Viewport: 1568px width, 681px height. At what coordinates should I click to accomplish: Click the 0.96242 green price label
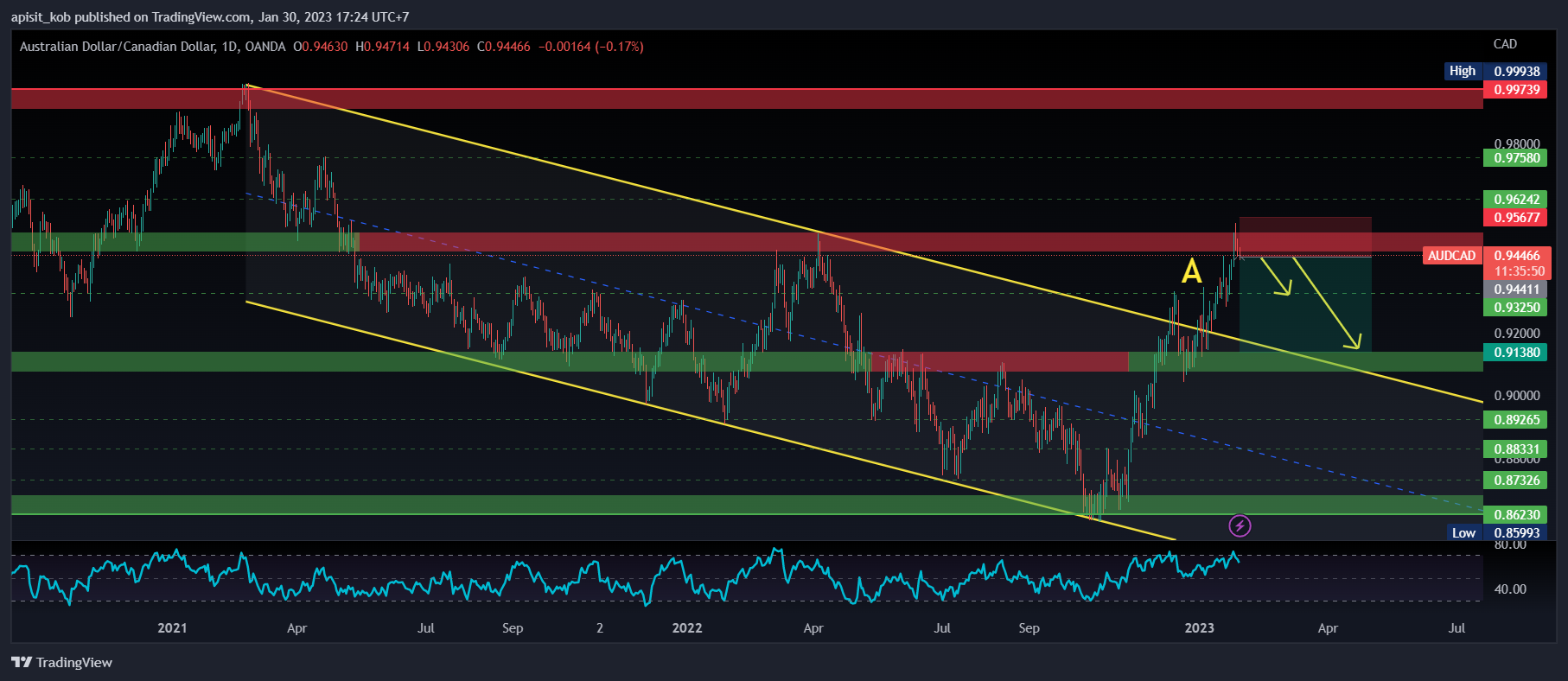click(1517, 200)
